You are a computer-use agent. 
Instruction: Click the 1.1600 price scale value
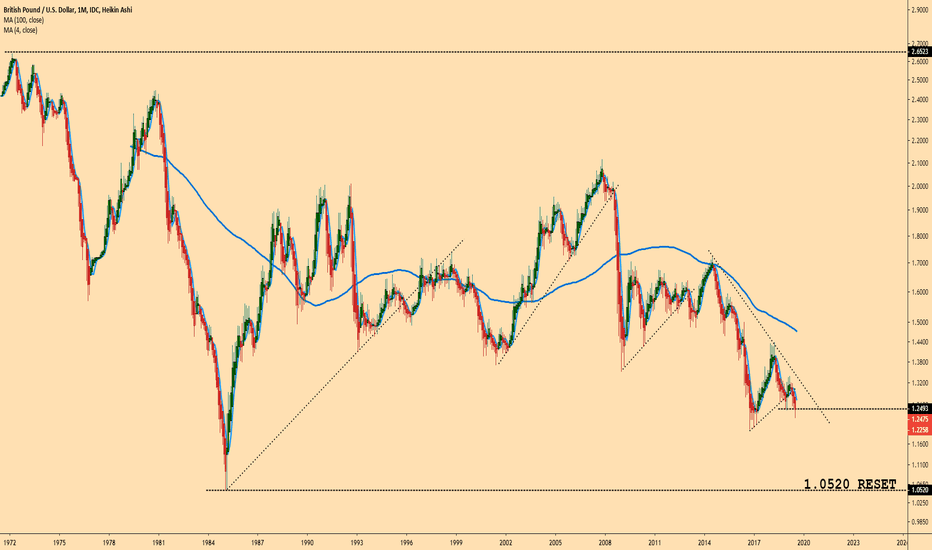coord(920,444)
